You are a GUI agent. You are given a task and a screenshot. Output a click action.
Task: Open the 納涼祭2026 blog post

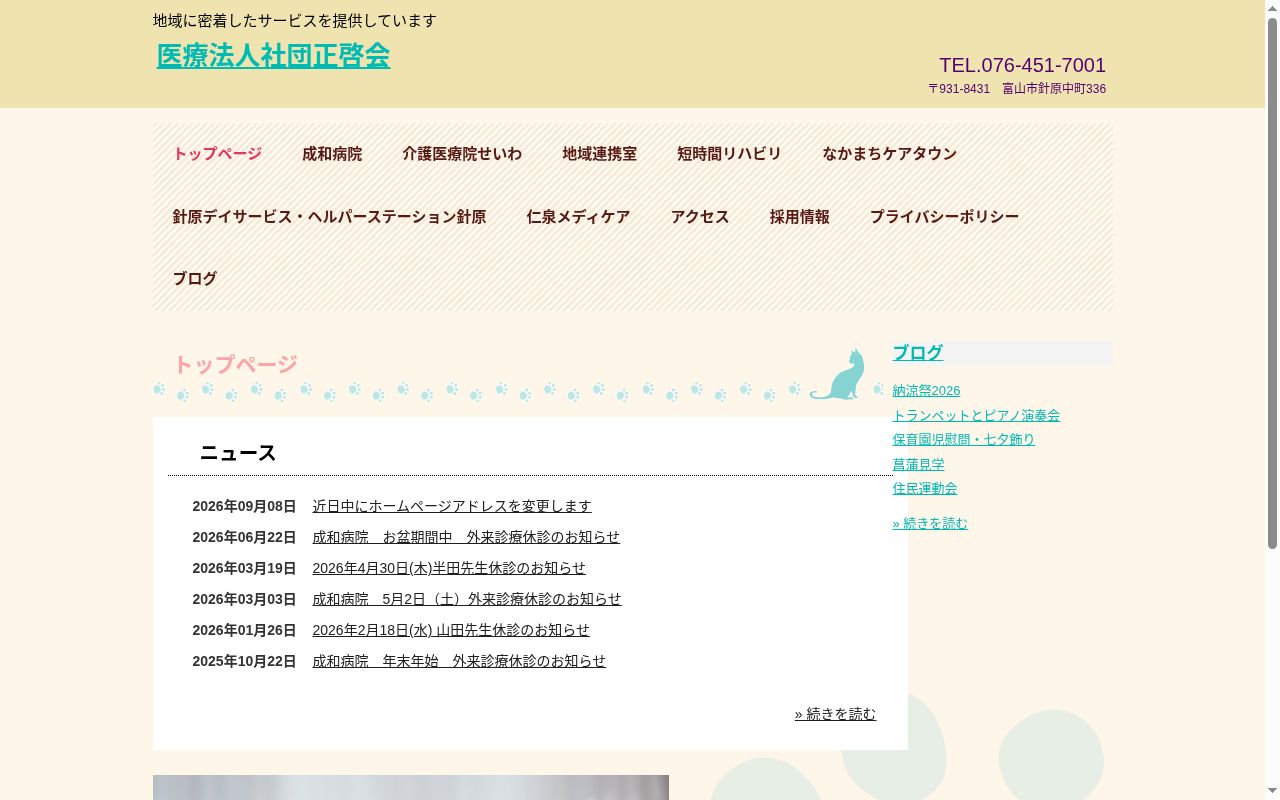point(926,391)
